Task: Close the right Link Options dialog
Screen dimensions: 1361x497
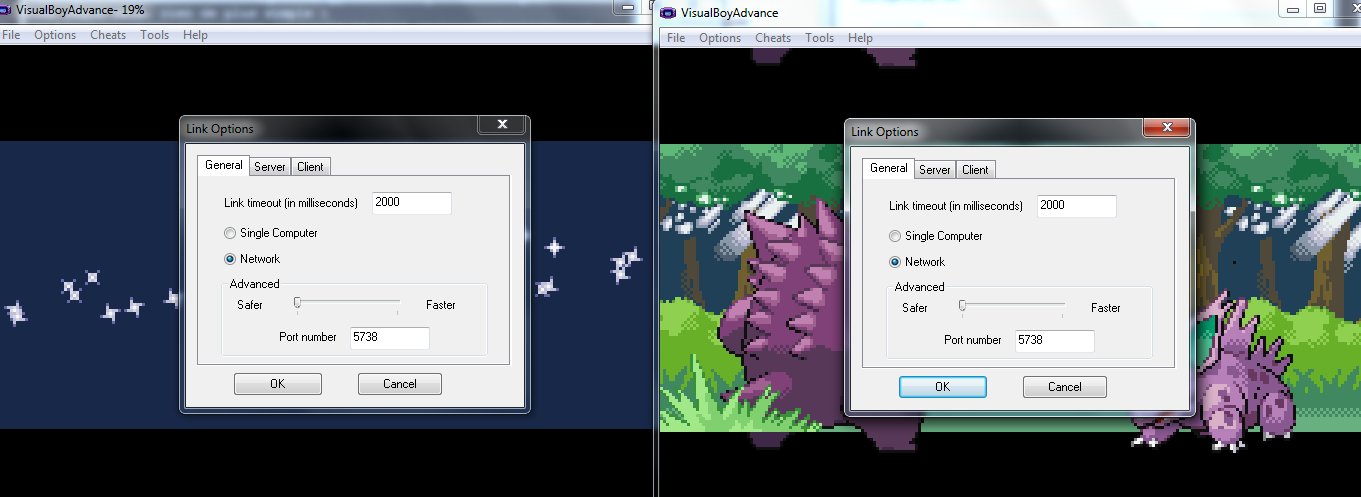Action: tap(1166, 128)
